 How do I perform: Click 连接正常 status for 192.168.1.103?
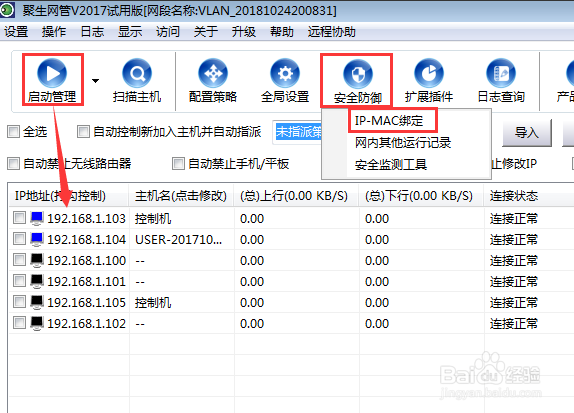click(514, 219)
